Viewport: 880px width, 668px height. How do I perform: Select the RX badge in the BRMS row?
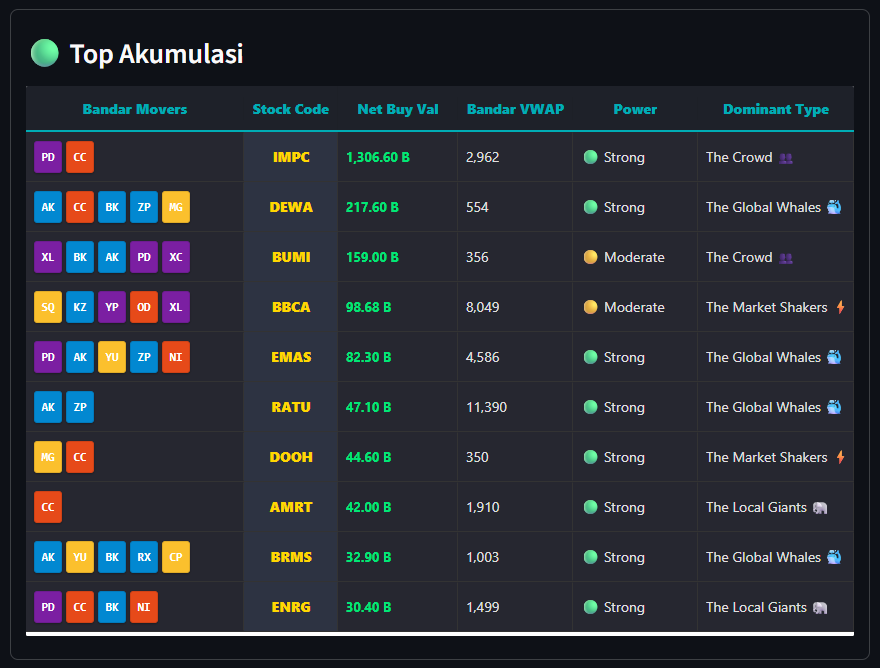[x=144, y=557]
